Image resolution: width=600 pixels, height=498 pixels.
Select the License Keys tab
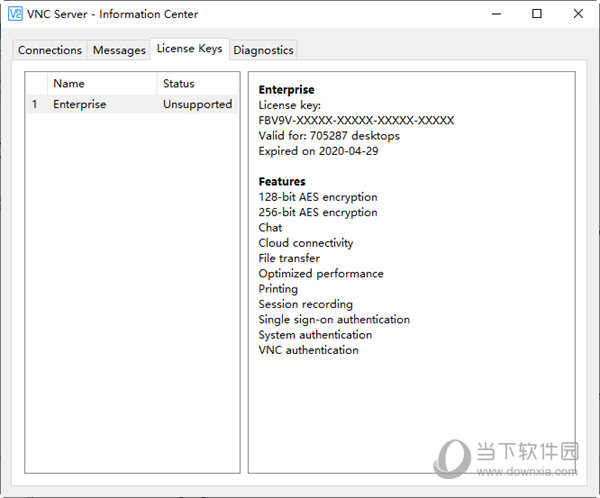[190, 49]
